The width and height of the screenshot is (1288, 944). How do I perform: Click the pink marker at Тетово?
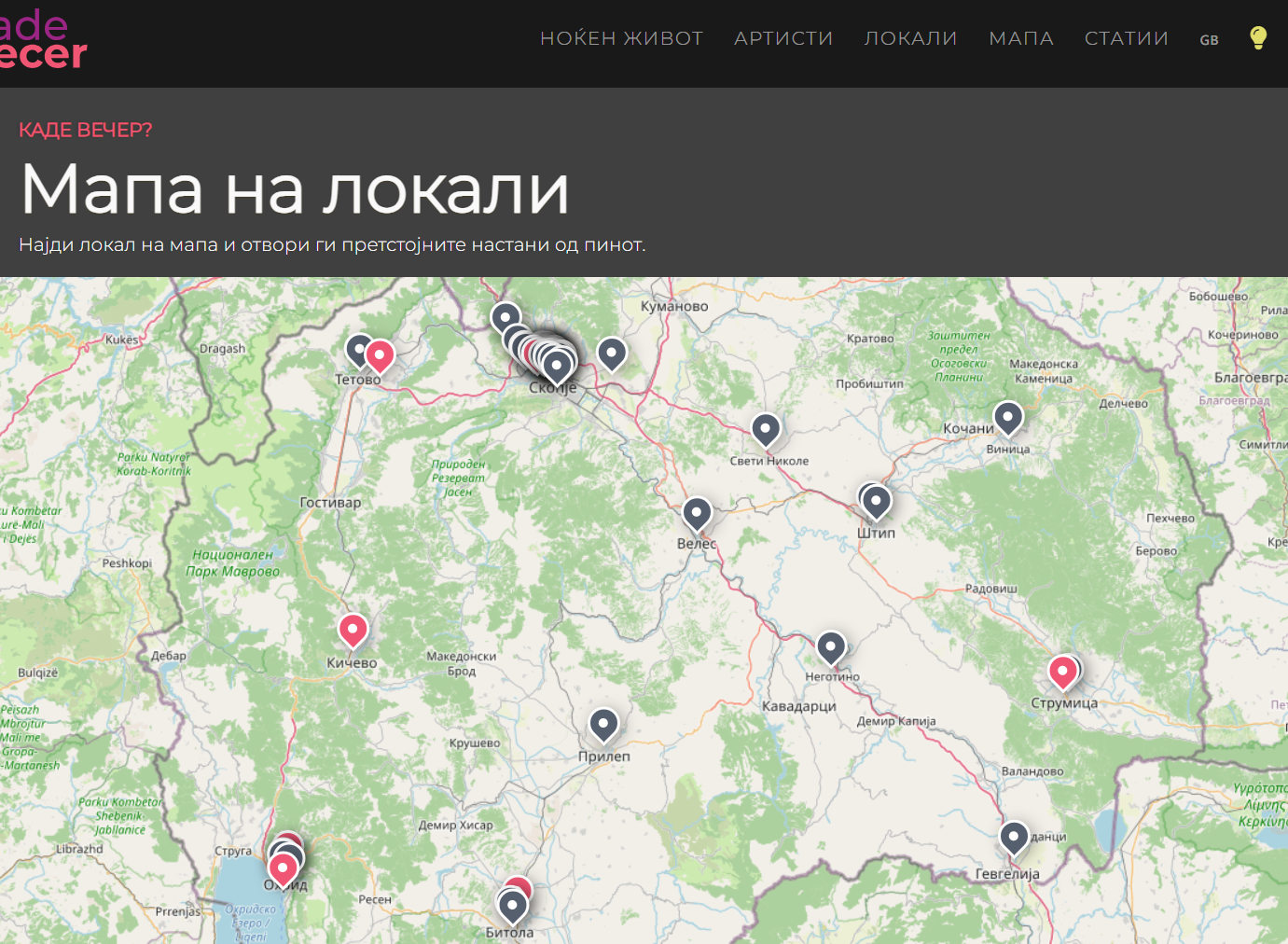pyautogui.click(x=380, y=355)
